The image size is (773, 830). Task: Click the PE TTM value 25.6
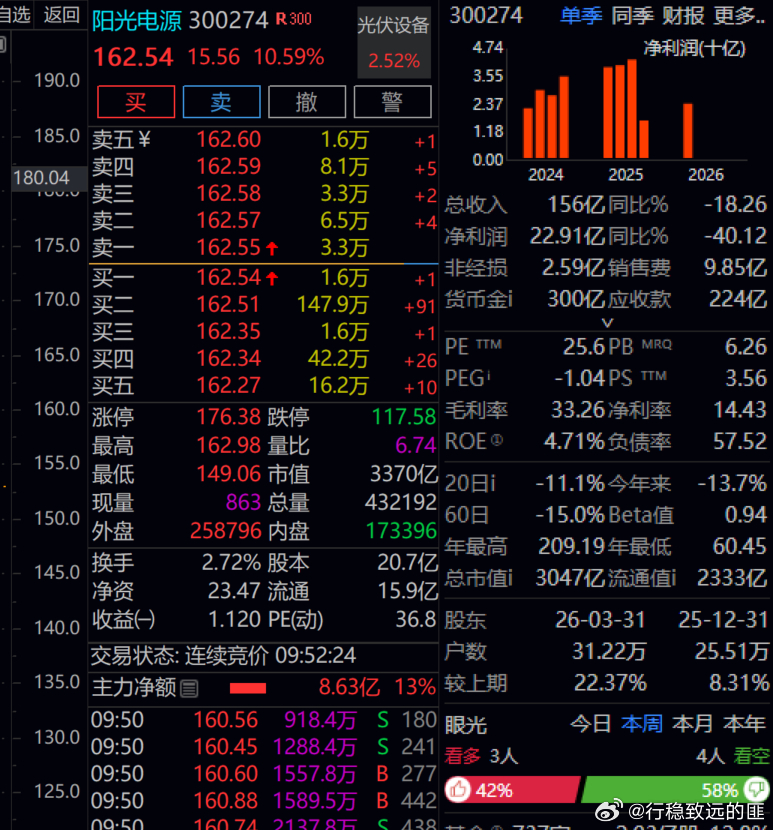[x=583, y=347]
